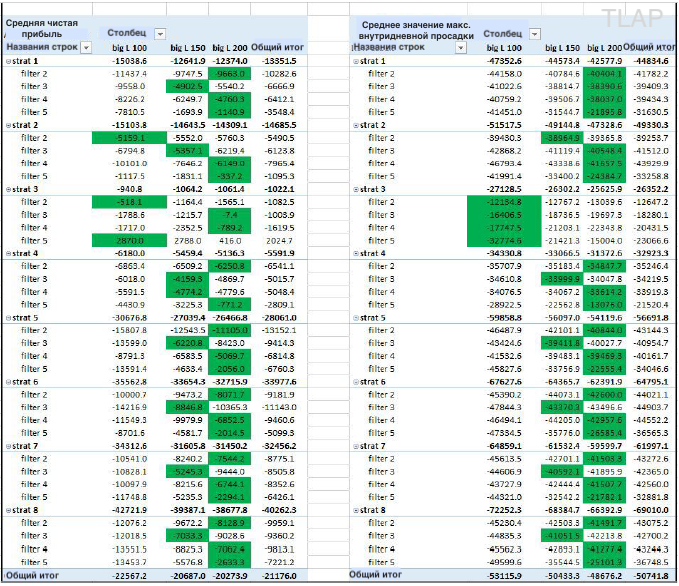679x586 pixels.
Task: Select Общий итог column header in net profit table
Action: click(277, 47)
